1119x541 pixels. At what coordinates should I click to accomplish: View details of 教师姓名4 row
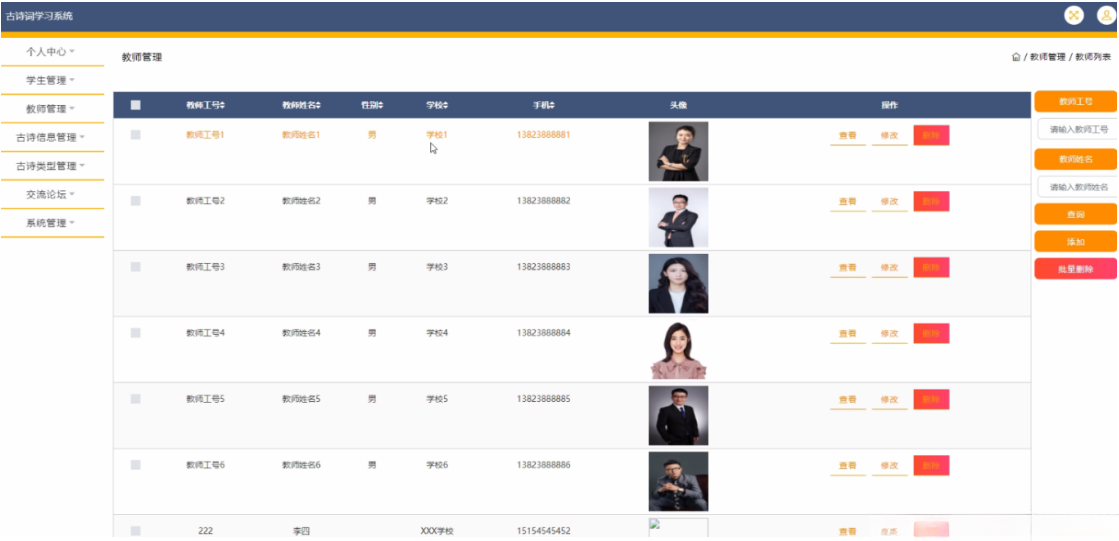click(x=848, y=334)
